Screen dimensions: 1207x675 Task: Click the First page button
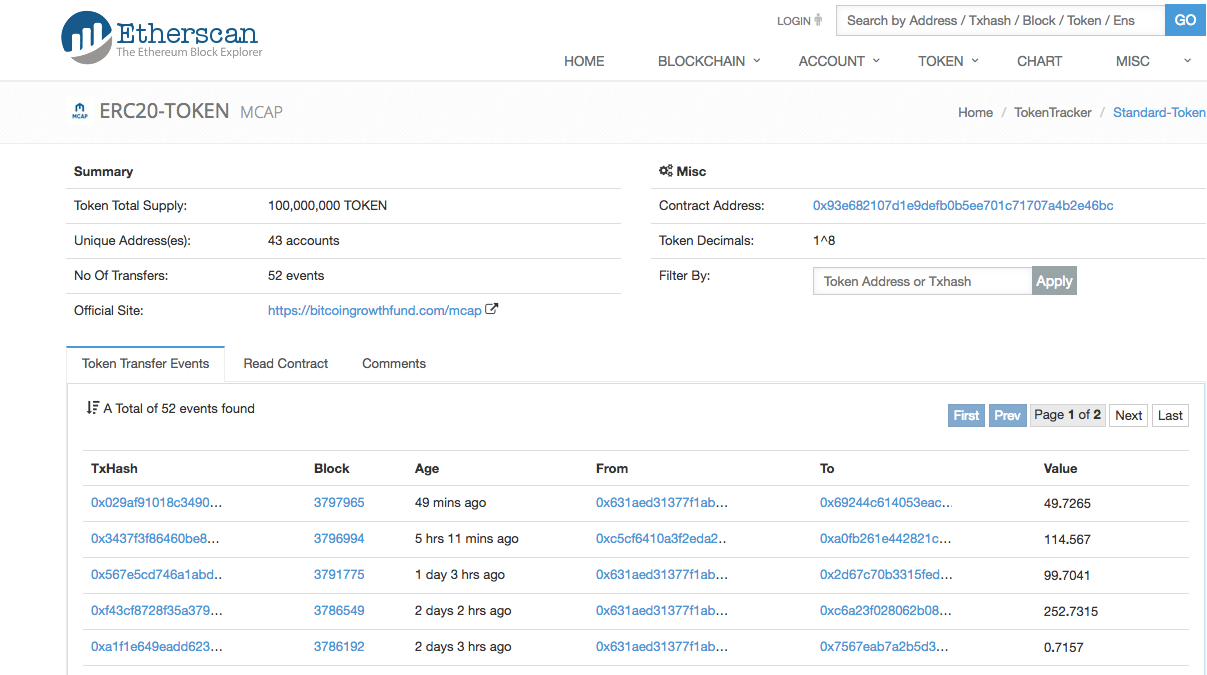point(966,415)
